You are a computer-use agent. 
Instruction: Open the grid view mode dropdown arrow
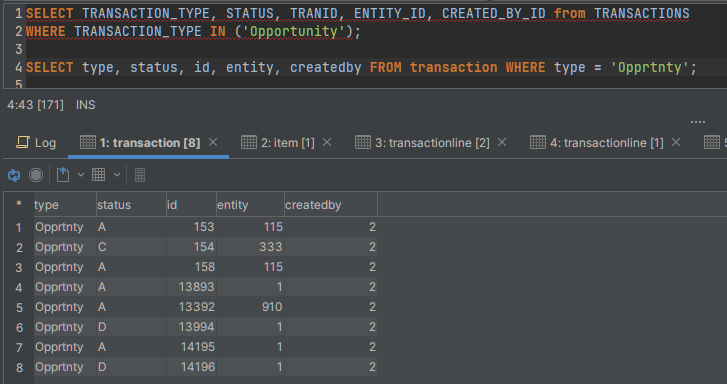117,175
